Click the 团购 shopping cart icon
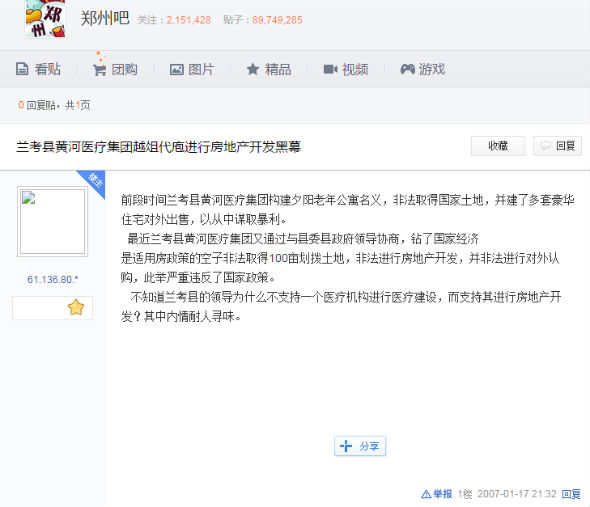 tap(99, 70)
